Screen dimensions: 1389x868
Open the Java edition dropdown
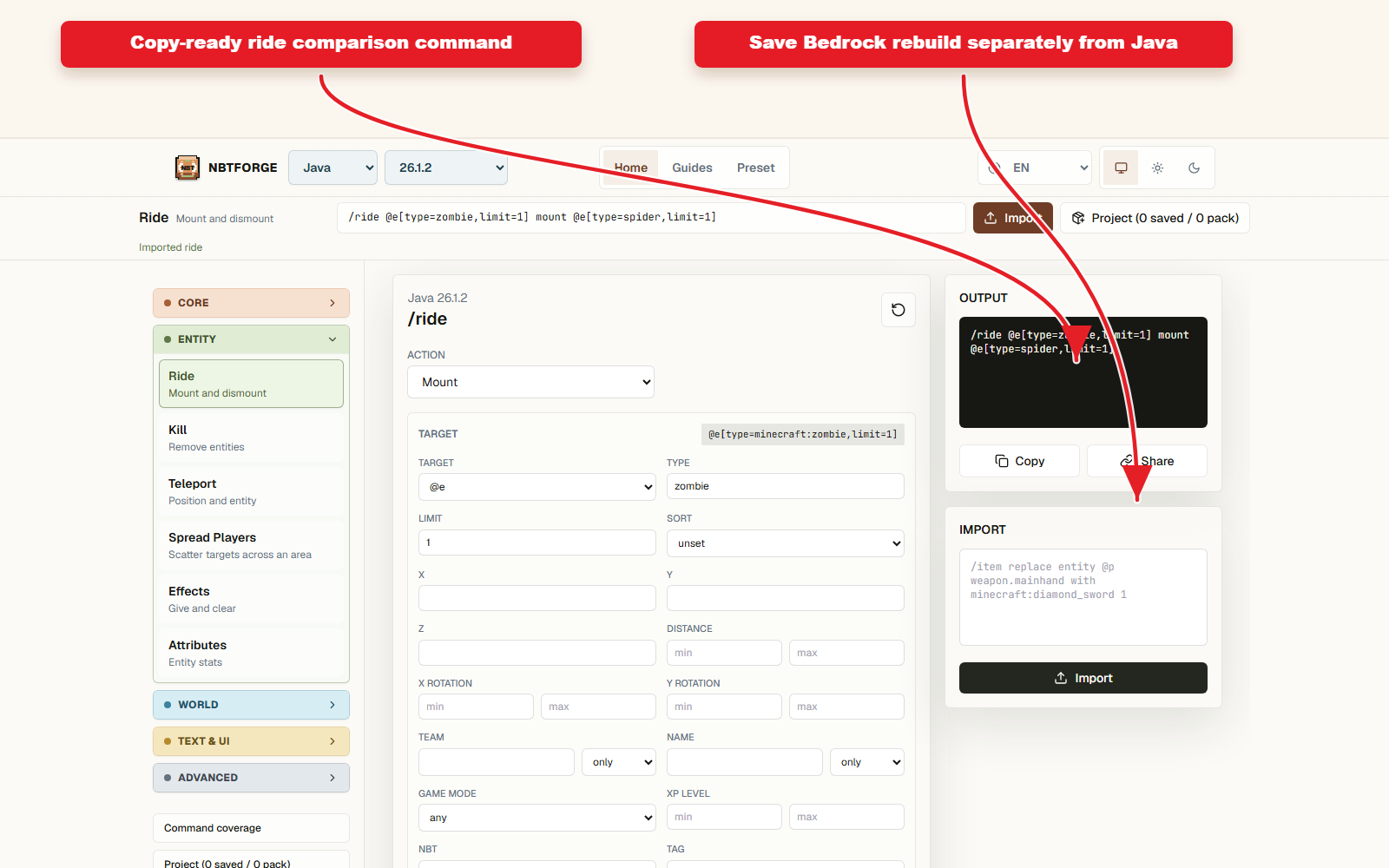(x=332, y=168)
